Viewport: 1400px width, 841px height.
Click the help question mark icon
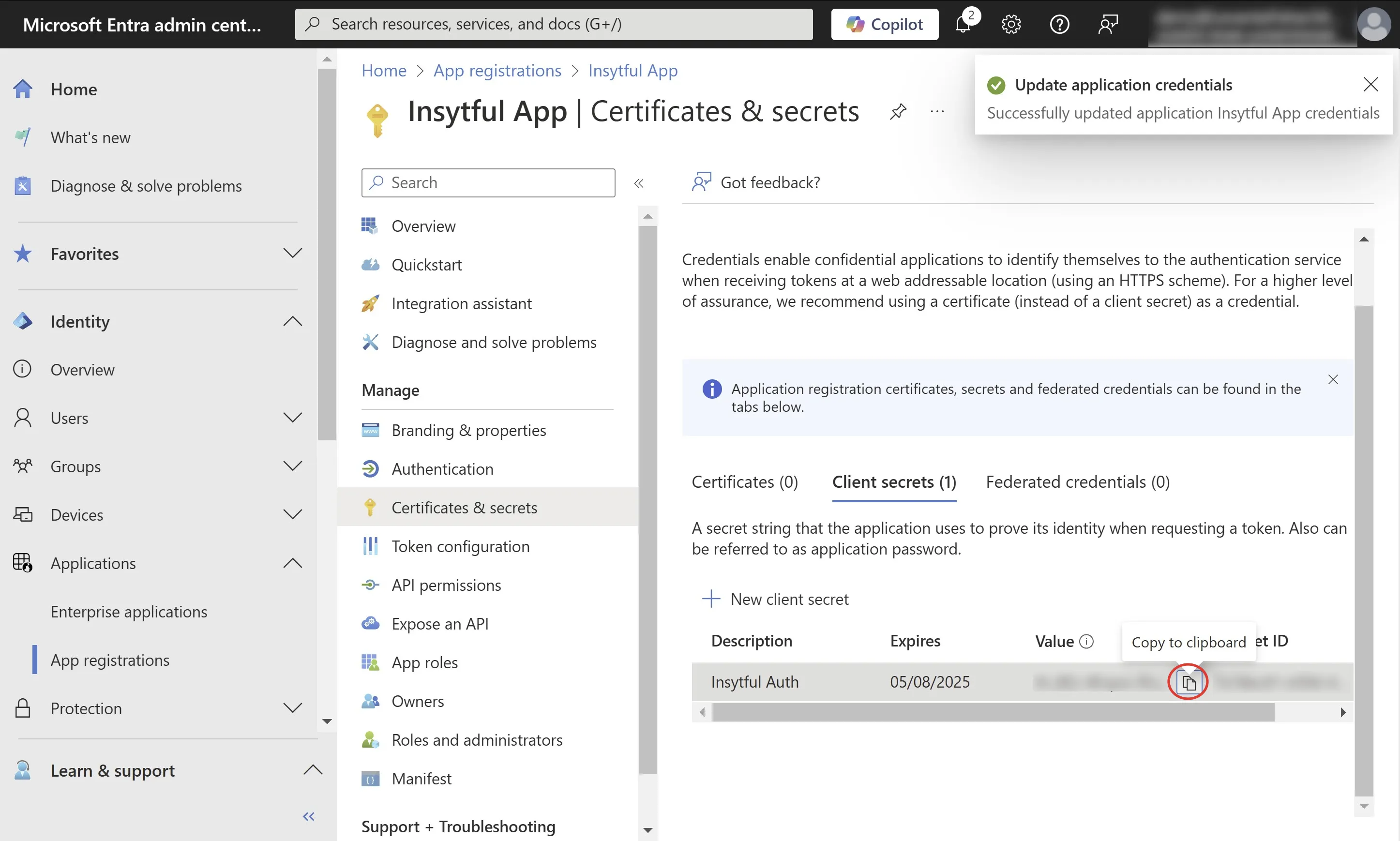click(x=1059, y=24)
